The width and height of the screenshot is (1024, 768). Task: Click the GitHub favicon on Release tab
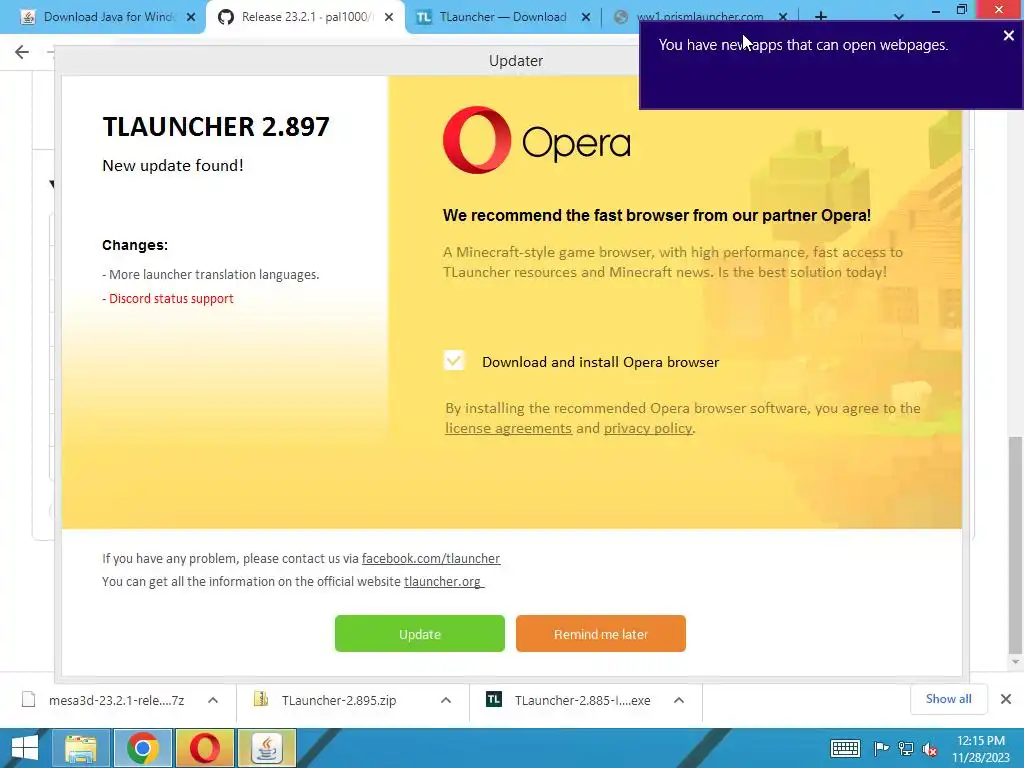click(x=226, y=17)
